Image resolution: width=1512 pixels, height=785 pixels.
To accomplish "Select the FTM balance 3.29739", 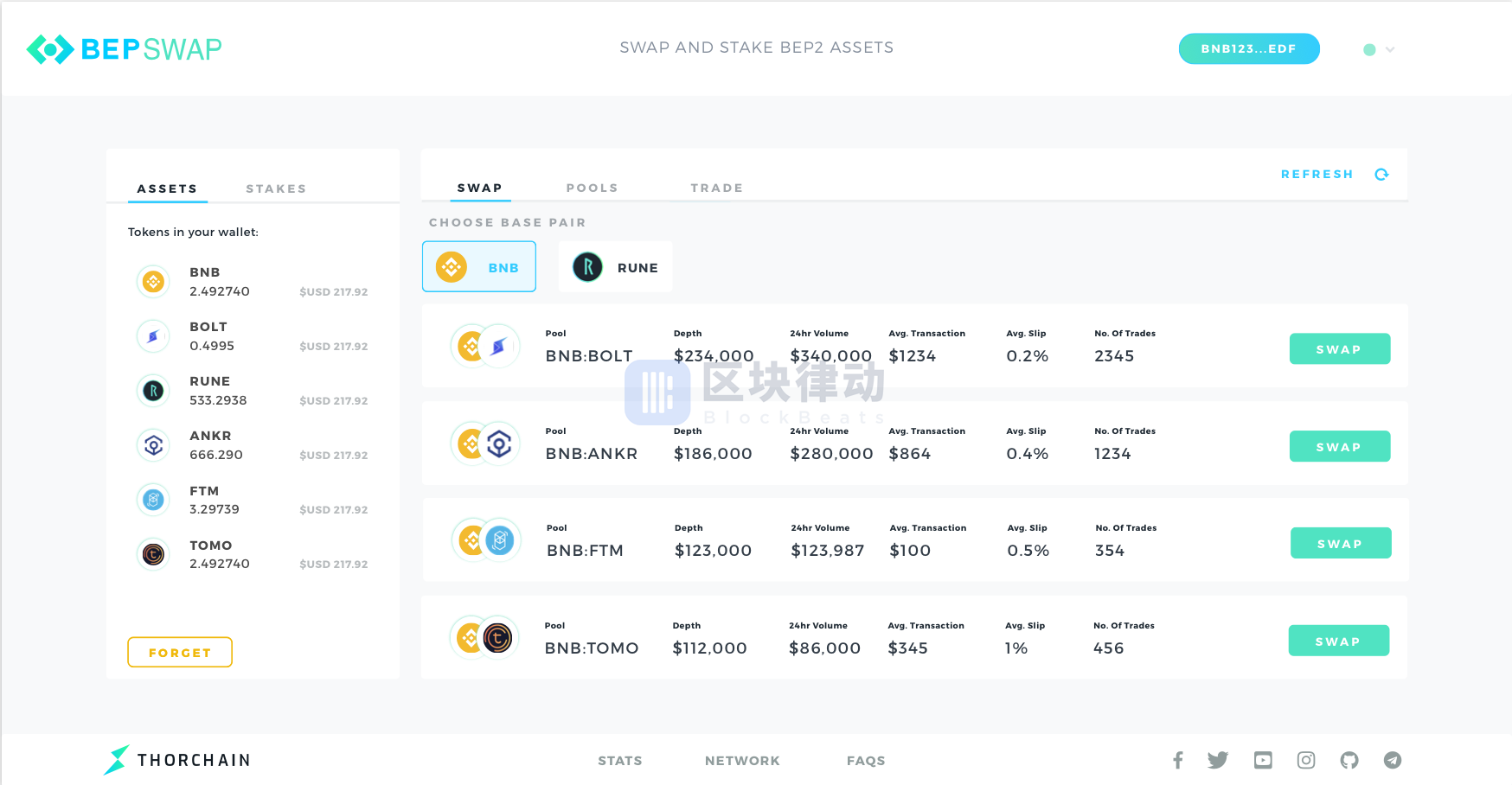I will 215,509.
